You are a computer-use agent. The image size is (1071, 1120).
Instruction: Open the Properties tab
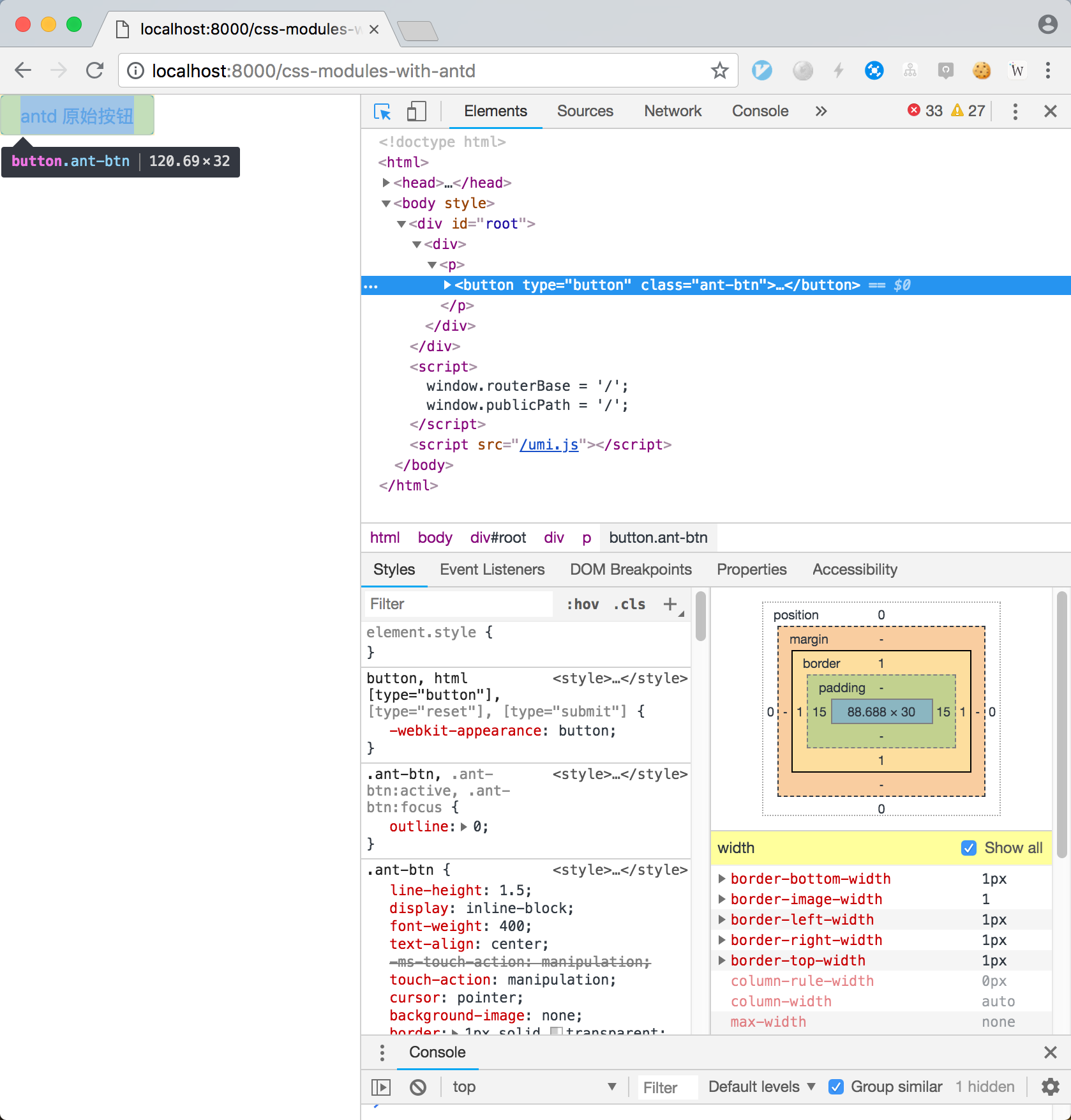pyautogui.click(x=751, y=570)
